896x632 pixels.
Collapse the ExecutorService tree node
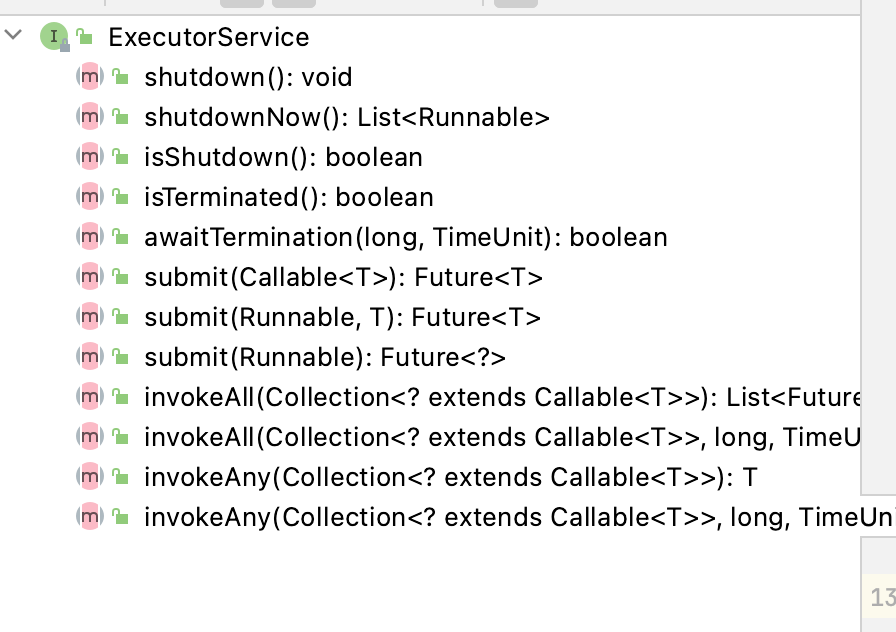[x=13, y=36]
